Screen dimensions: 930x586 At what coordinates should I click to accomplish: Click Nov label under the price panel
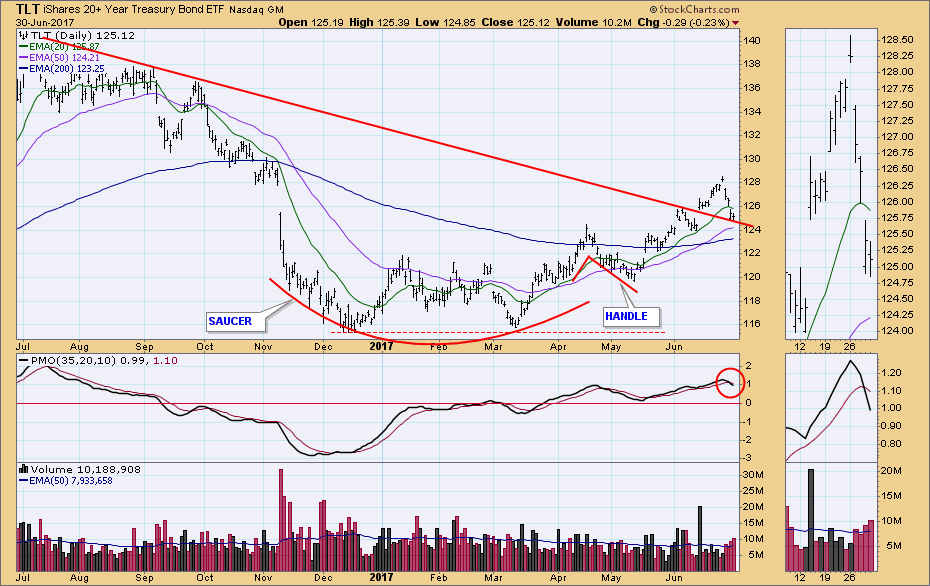pyautogui.click(x=263, y=346)
